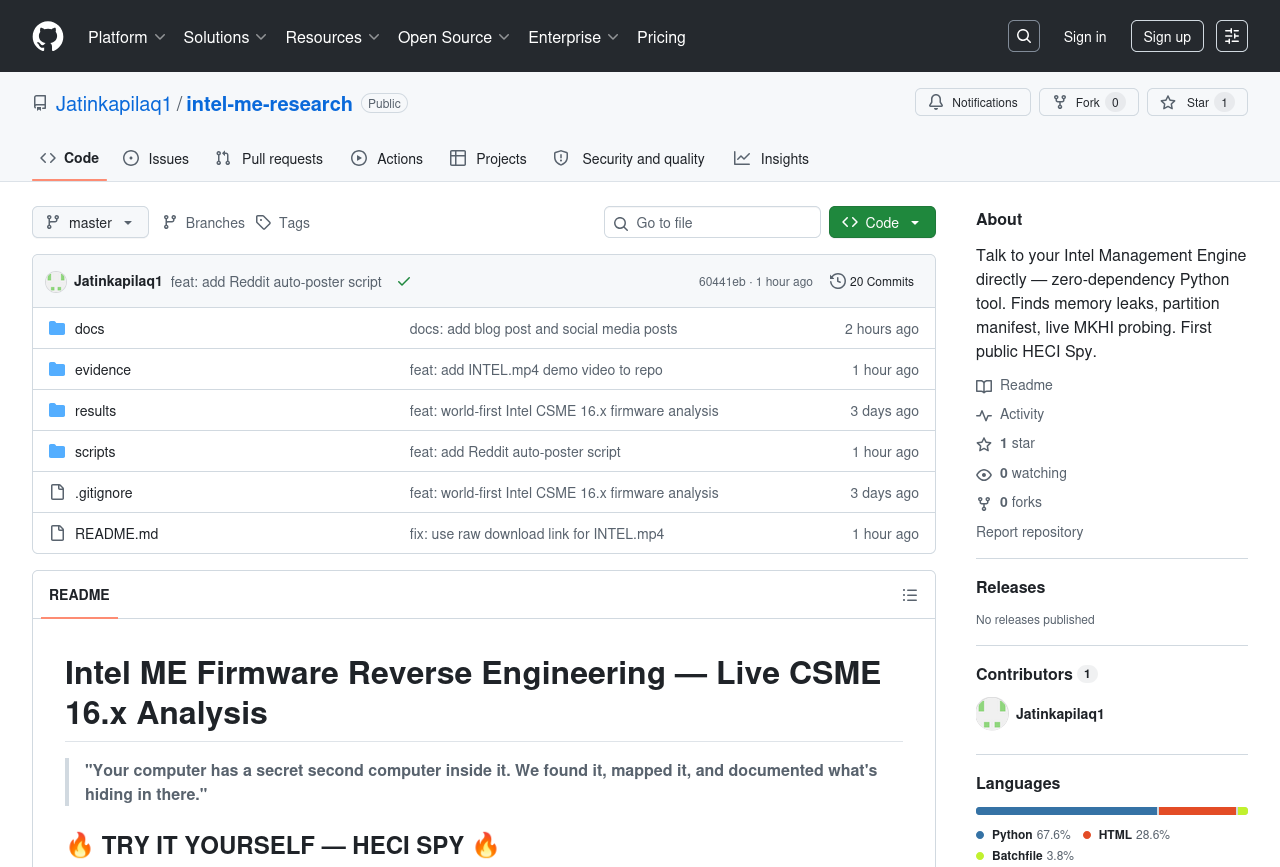Open the Insights tab

click(771, 158)
